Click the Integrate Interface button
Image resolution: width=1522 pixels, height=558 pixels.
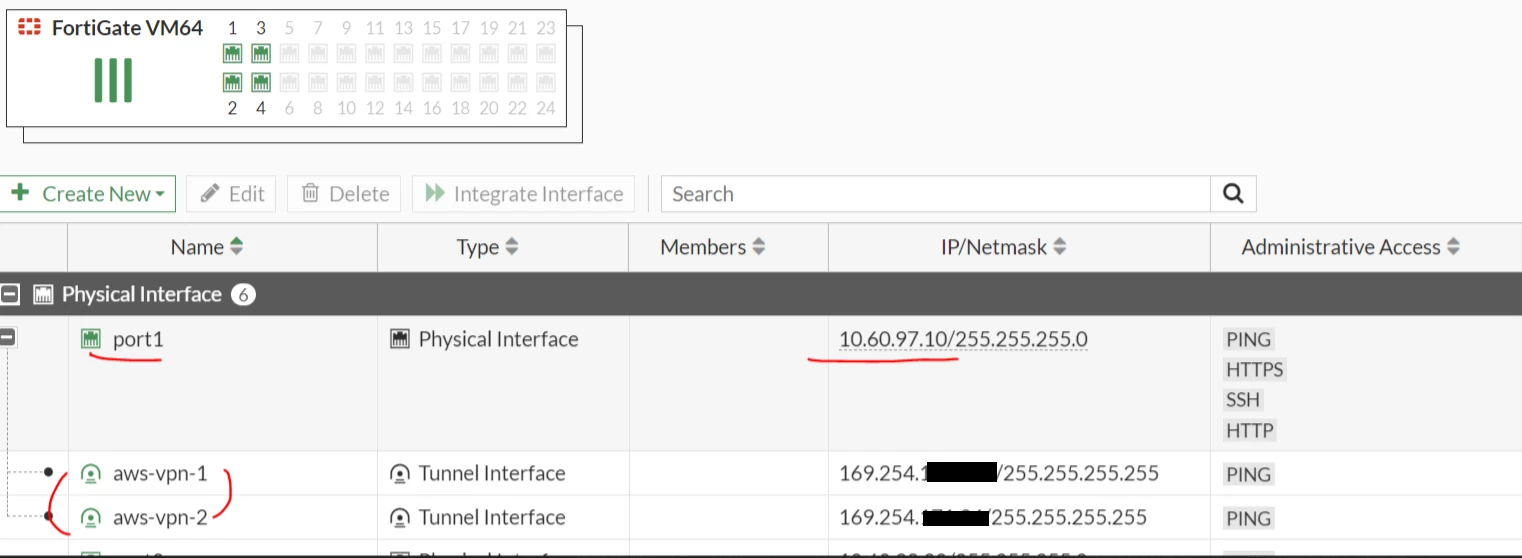point(524,194)
